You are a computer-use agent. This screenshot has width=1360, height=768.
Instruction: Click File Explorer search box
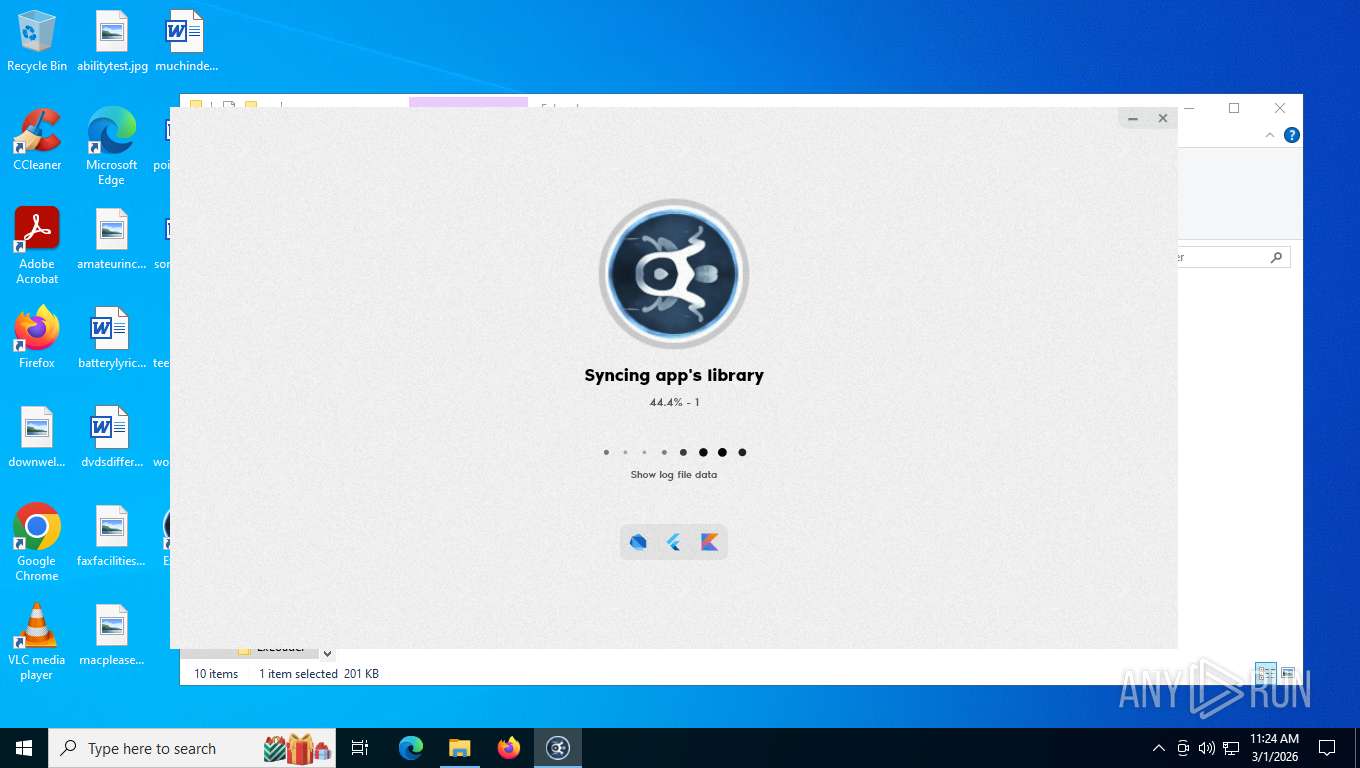[x=1234, y=257]
